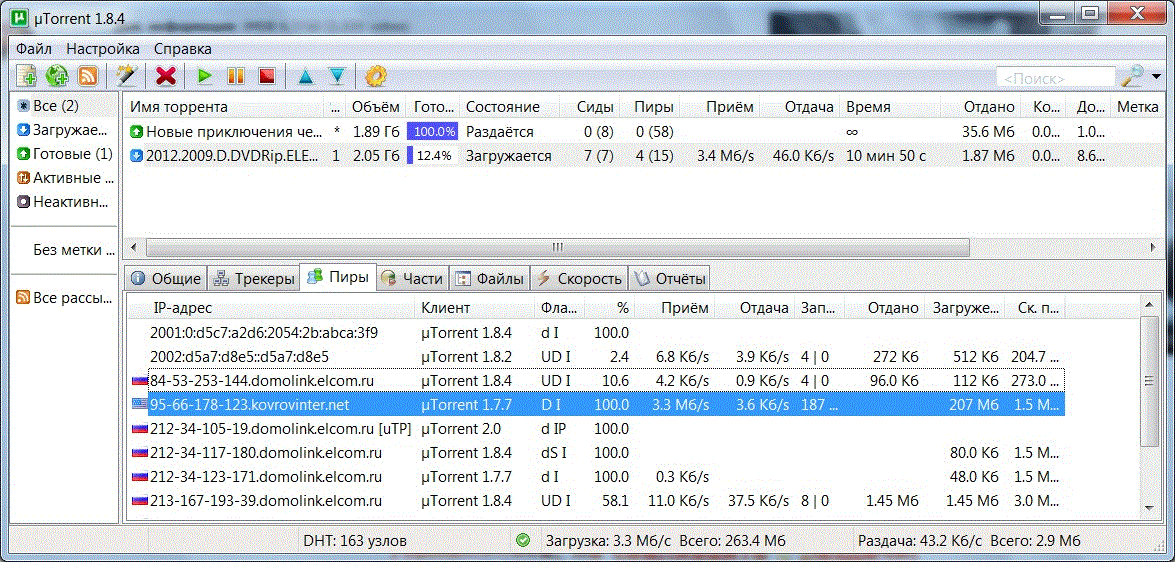Screen dimensions: 1175x562
Task: Select peer 95-66-178-123.kovrovinter.net
Action: 596,405
